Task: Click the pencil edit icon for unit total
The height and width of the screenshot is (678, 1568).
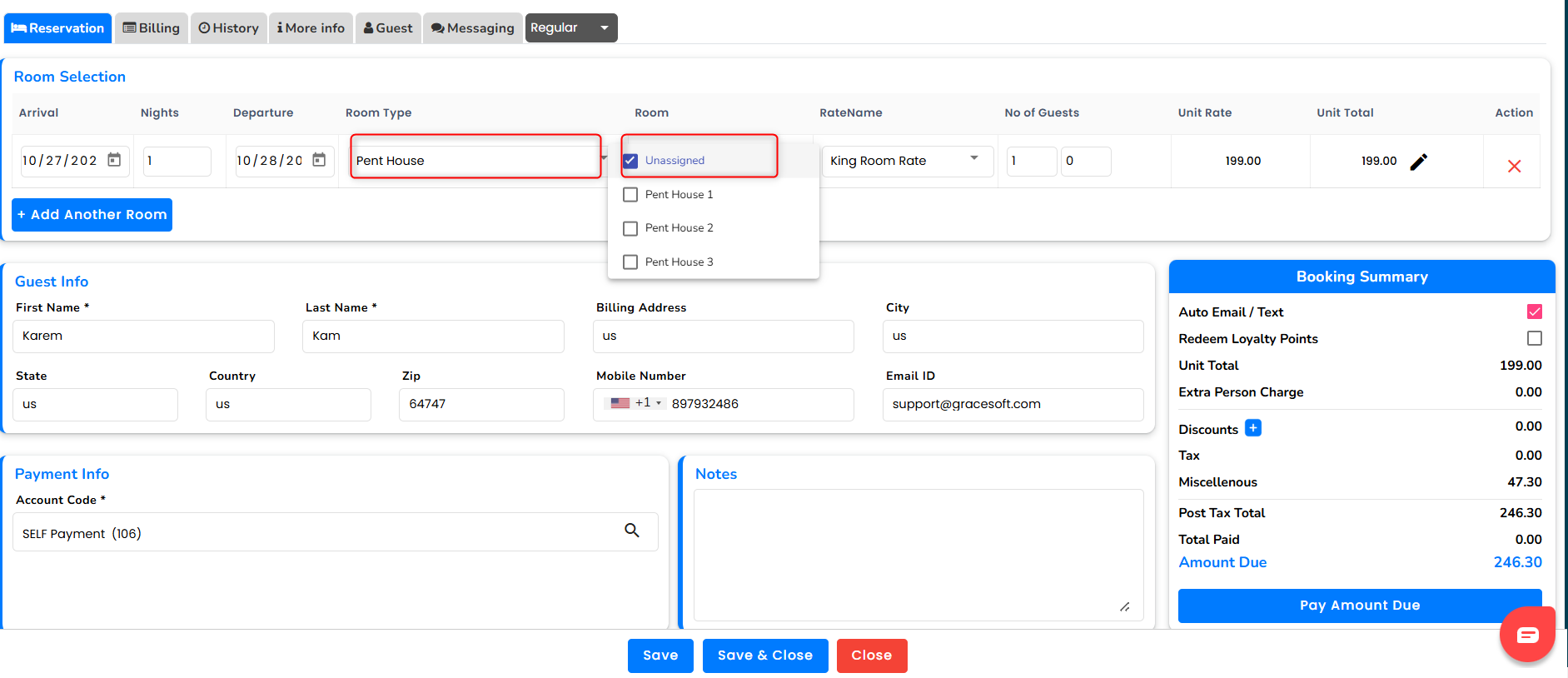Action: (1418, 162)
